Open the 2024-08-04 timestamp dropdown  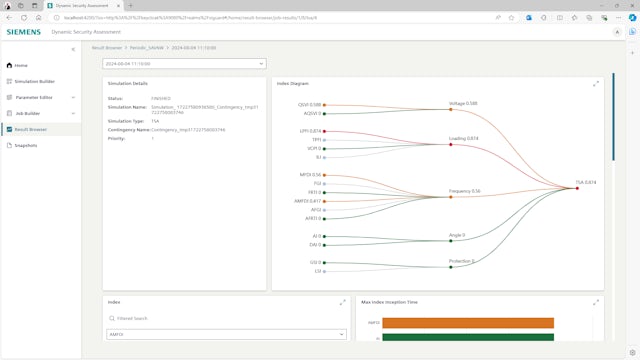click(x=184, y=64)
